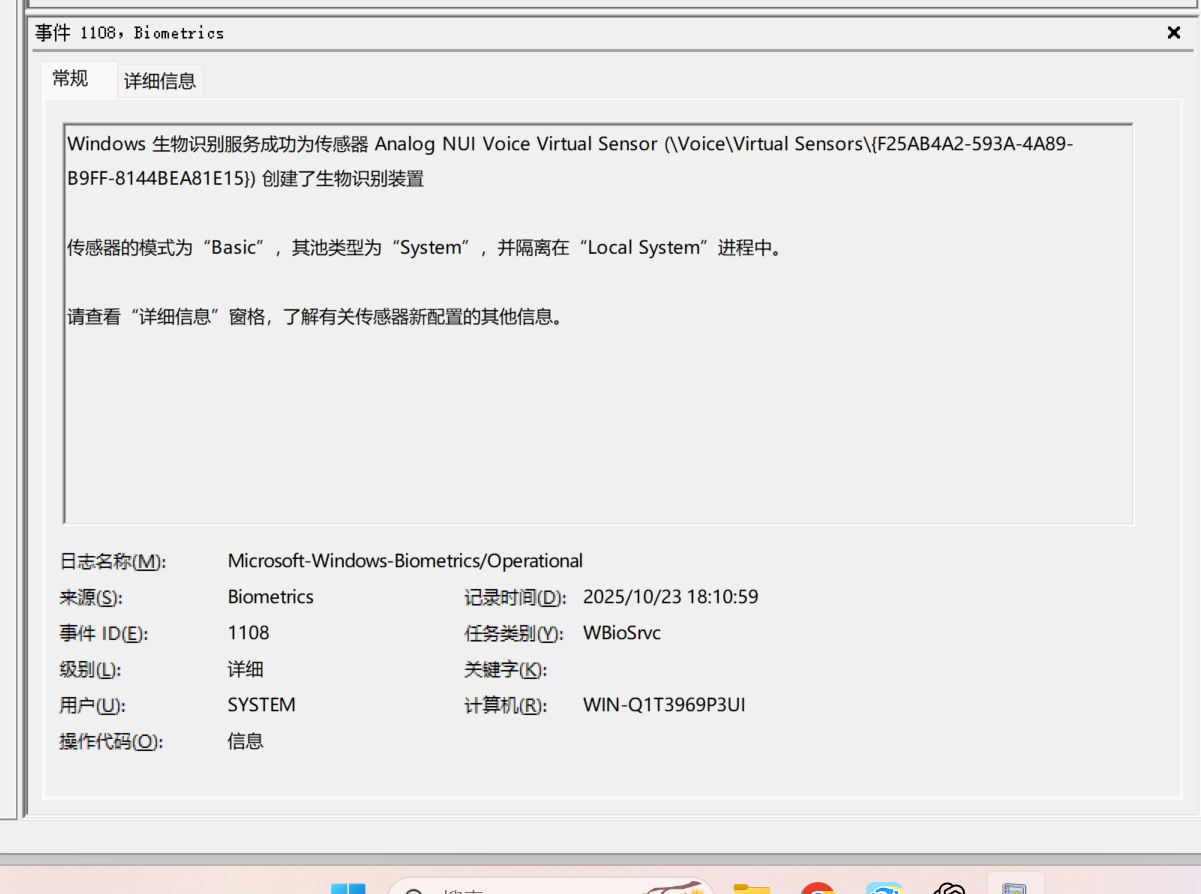
Task: Click the 操作代码(O): label
Action: click(x=110, y=742)
